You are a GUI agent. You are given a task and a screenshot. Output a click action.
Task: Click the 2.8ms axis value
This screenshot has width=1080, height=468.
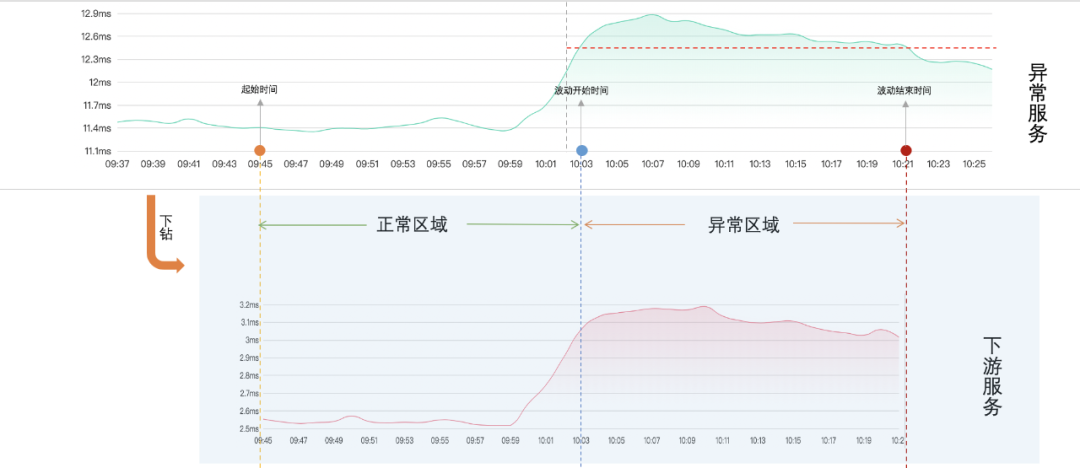249,376
